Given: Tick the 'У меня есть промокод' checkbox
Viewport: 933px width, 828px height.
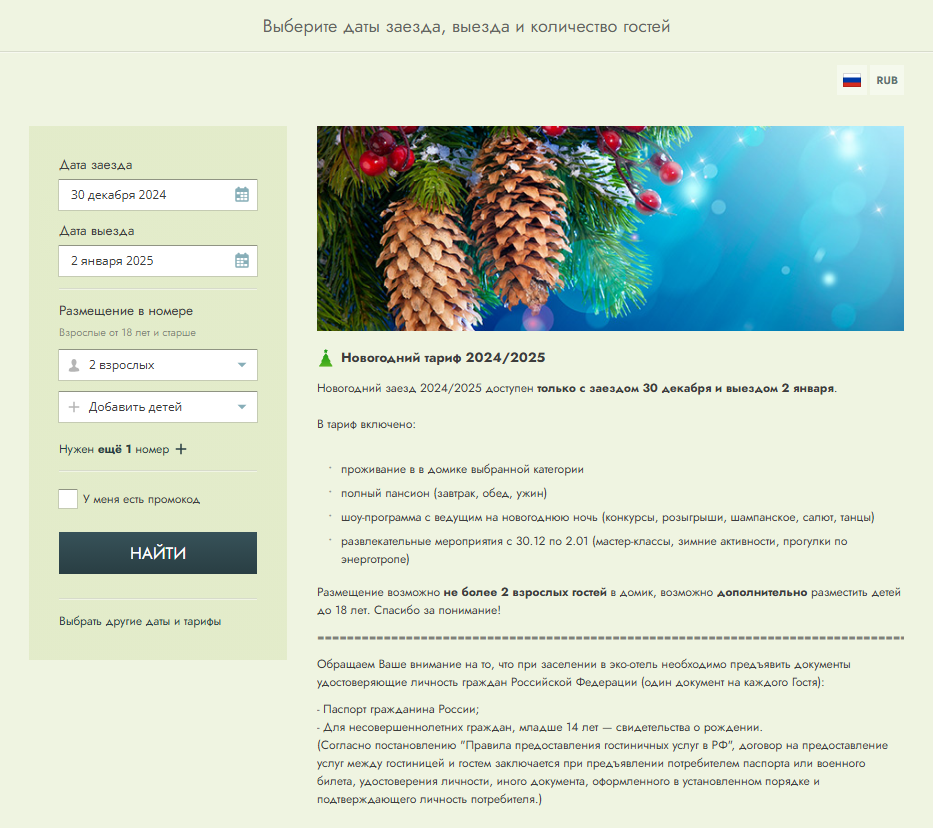Looking at the screenshot, I should tap(68, 498).
